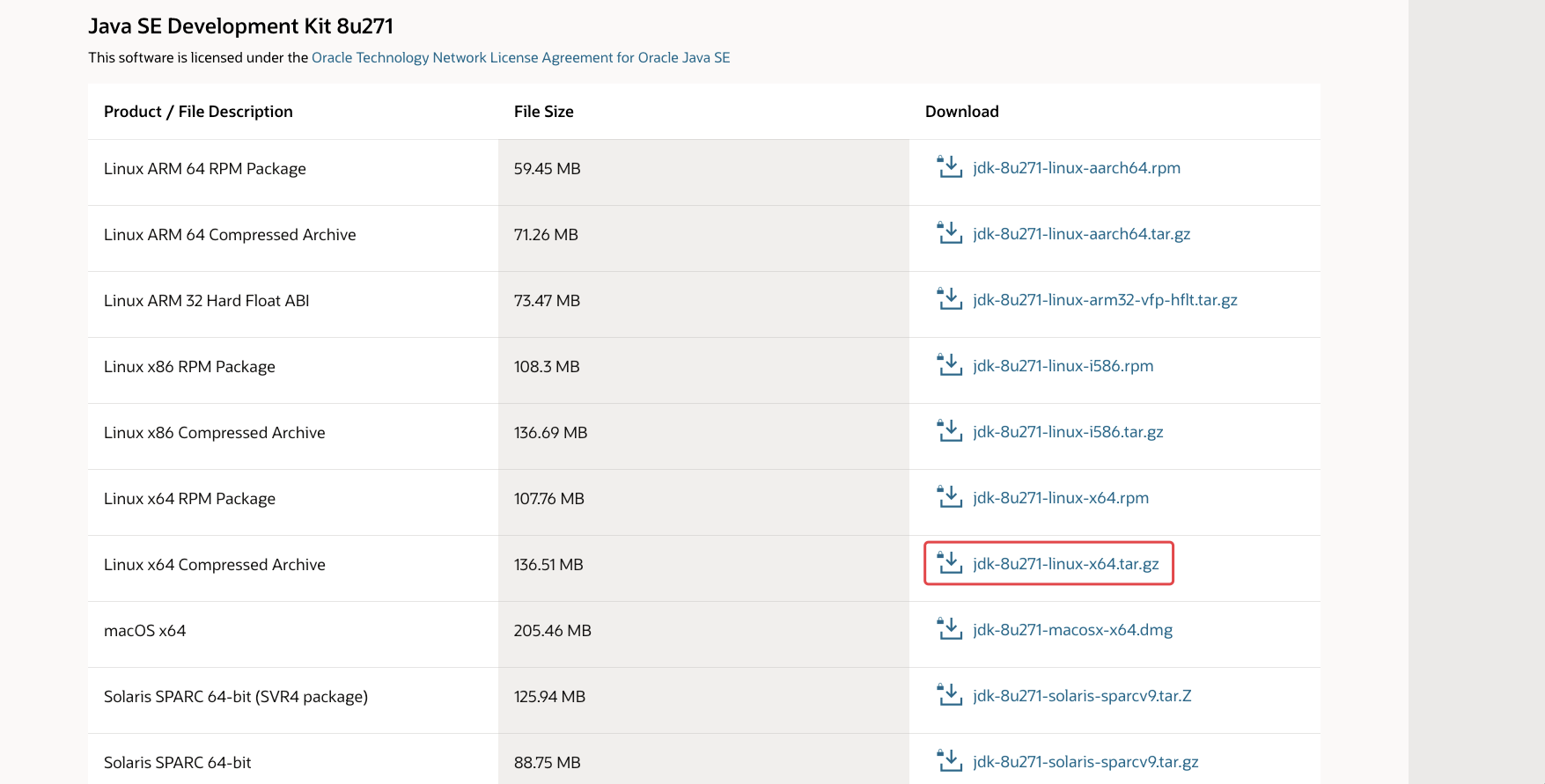Select Linux x86 RPM Package text
Viewport: 1545px width, 784px height.
point(189,367)
